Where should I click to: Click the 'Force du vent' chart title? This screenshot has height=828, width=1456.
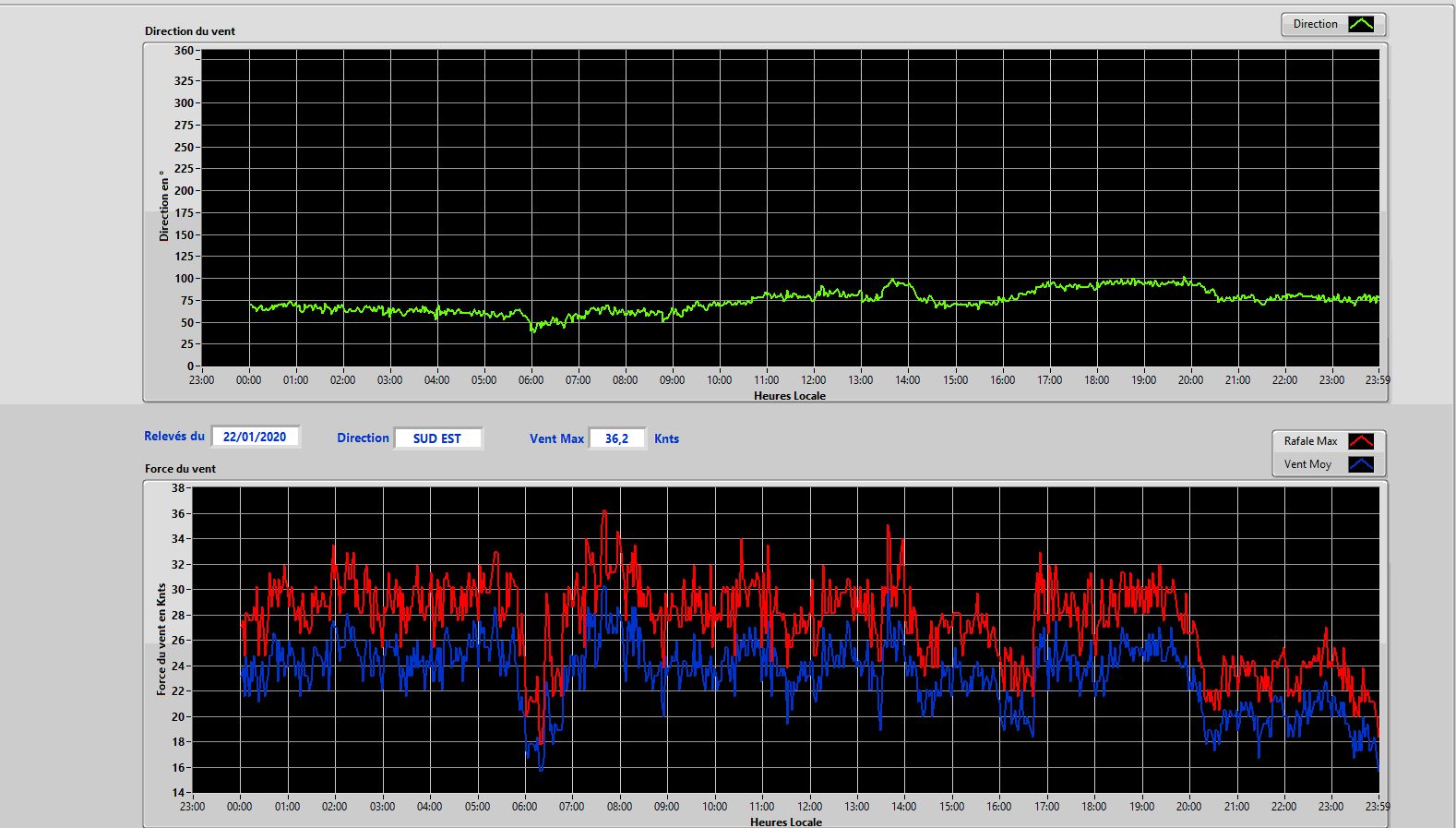pyautogui.click(x=180, y=469)
